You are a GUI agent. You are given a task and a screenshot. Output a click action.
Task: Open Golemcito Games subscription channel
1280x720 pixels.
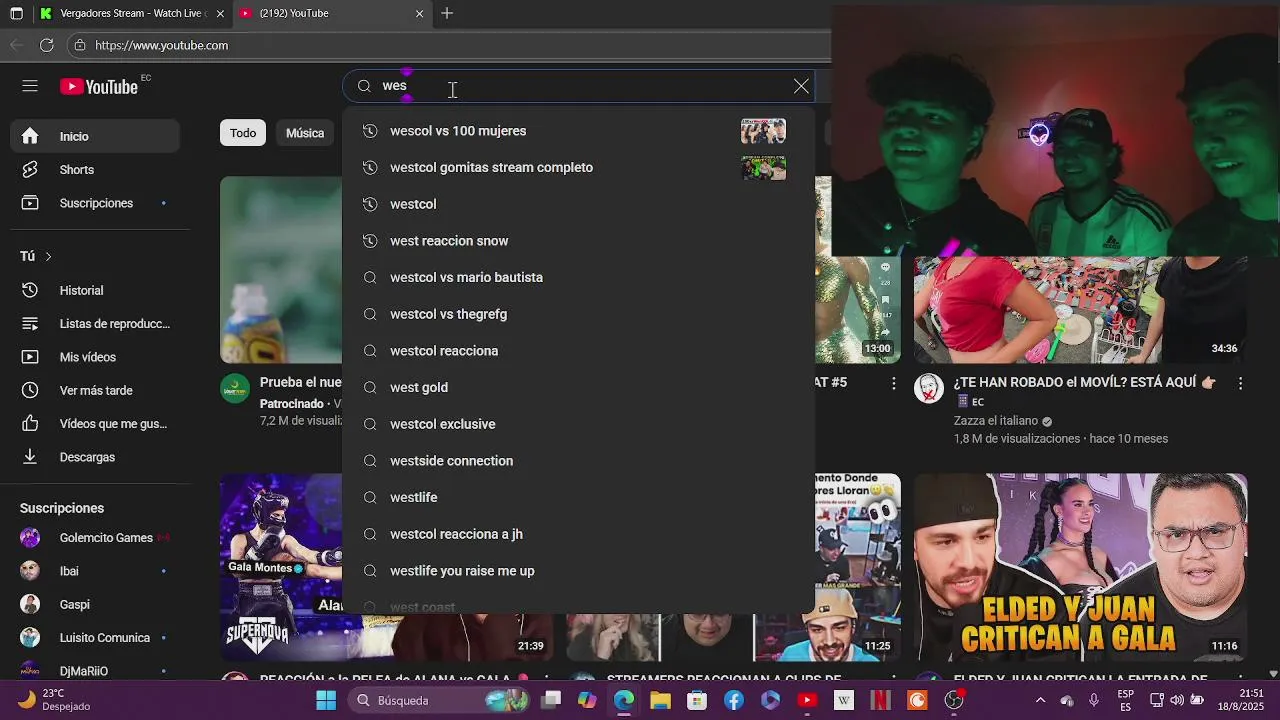click(x=95, y=538)
